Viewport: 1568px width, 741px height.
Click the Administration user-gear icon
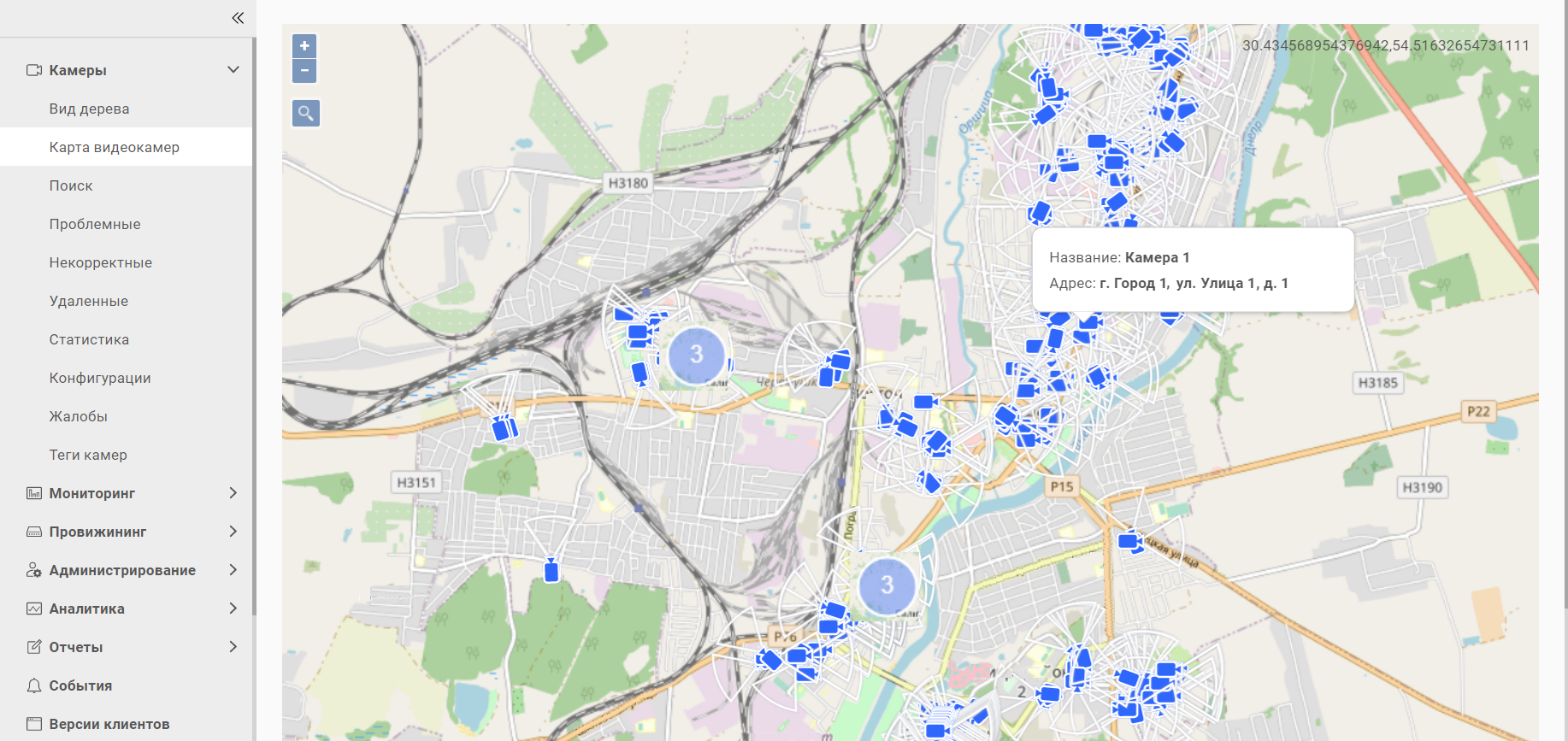pyautogui.click(x=34, y=570)
